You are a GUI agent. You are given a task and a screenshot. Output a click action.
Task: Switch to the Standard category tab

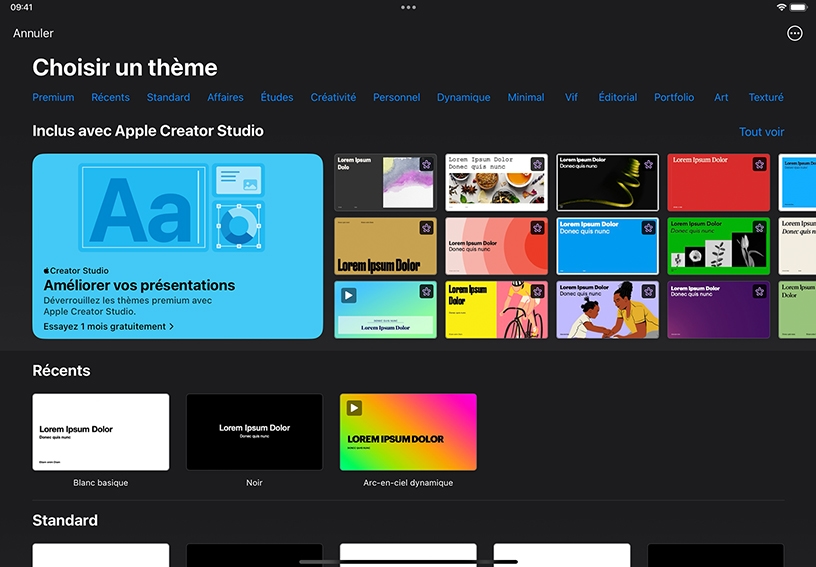pos(168,97)
